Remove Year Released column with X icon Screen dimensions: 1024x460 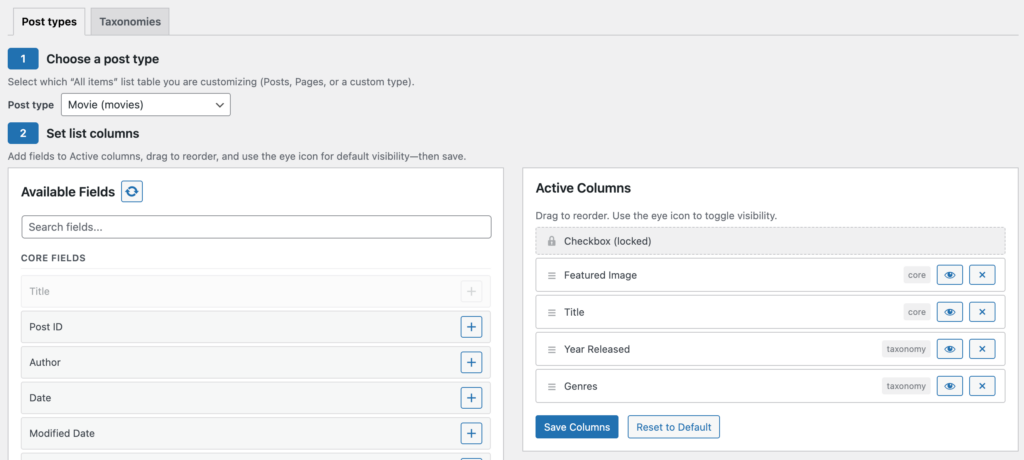982,349
